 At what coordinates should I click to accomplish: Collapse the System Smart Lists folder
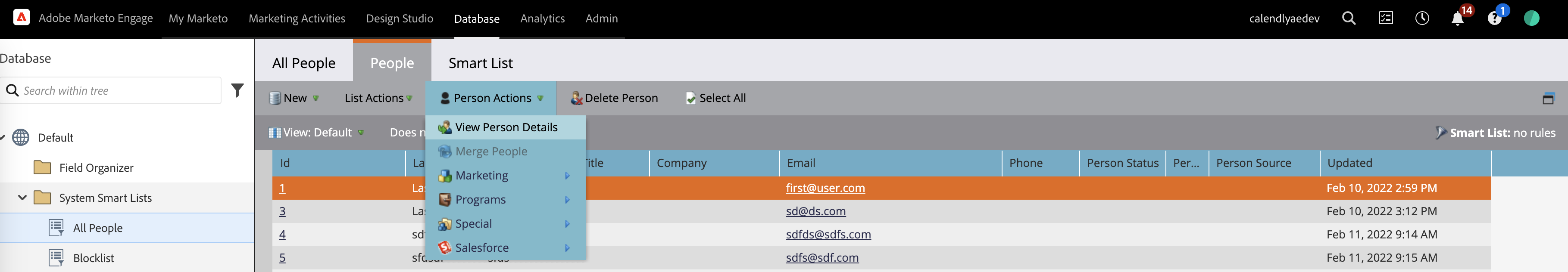(22, 198)
